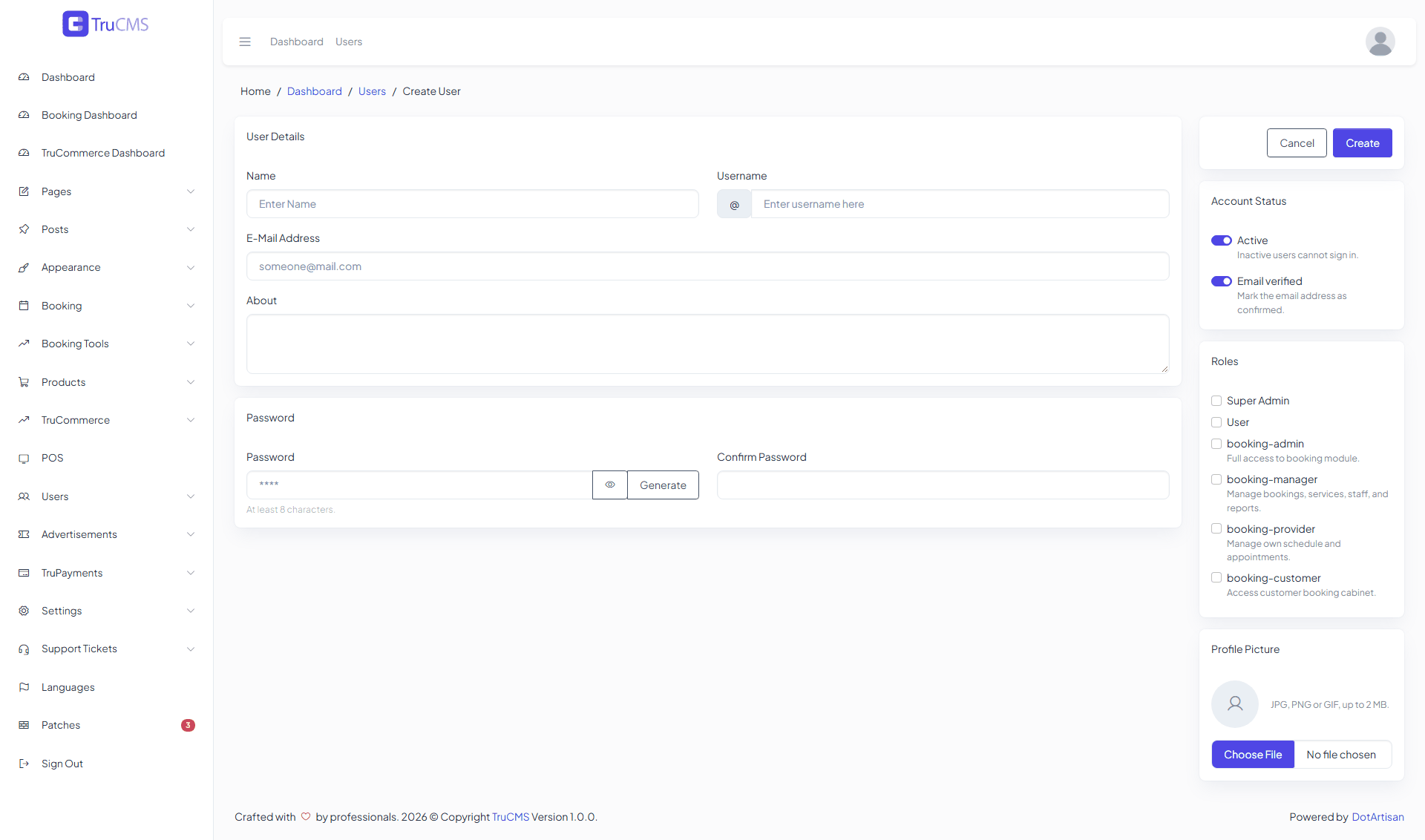The image size is (1425, 840).
Task: Toggle sidebar with hamburger menu icon
Action: 245,42
